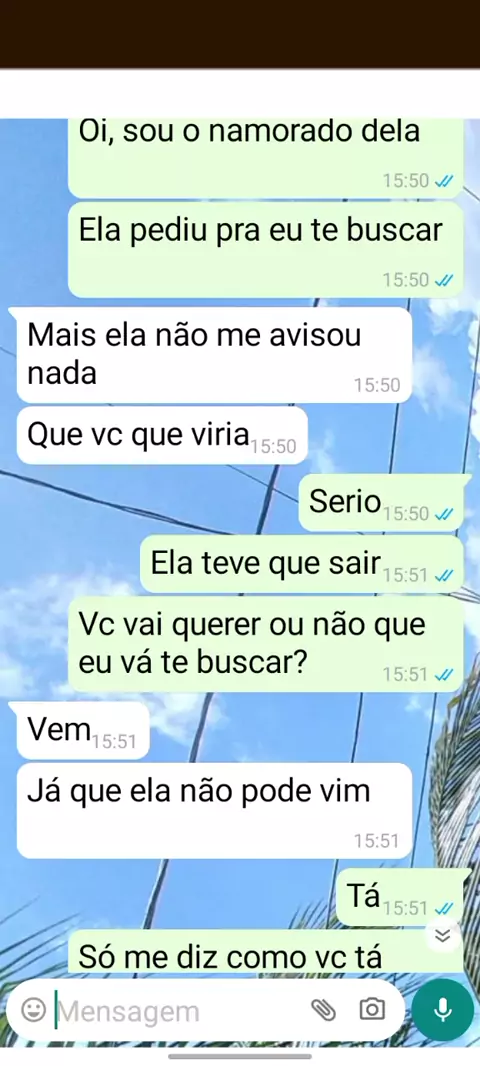Open the camera from message bar
The width and height of the screenshot is (480, 1066).
372,1009
